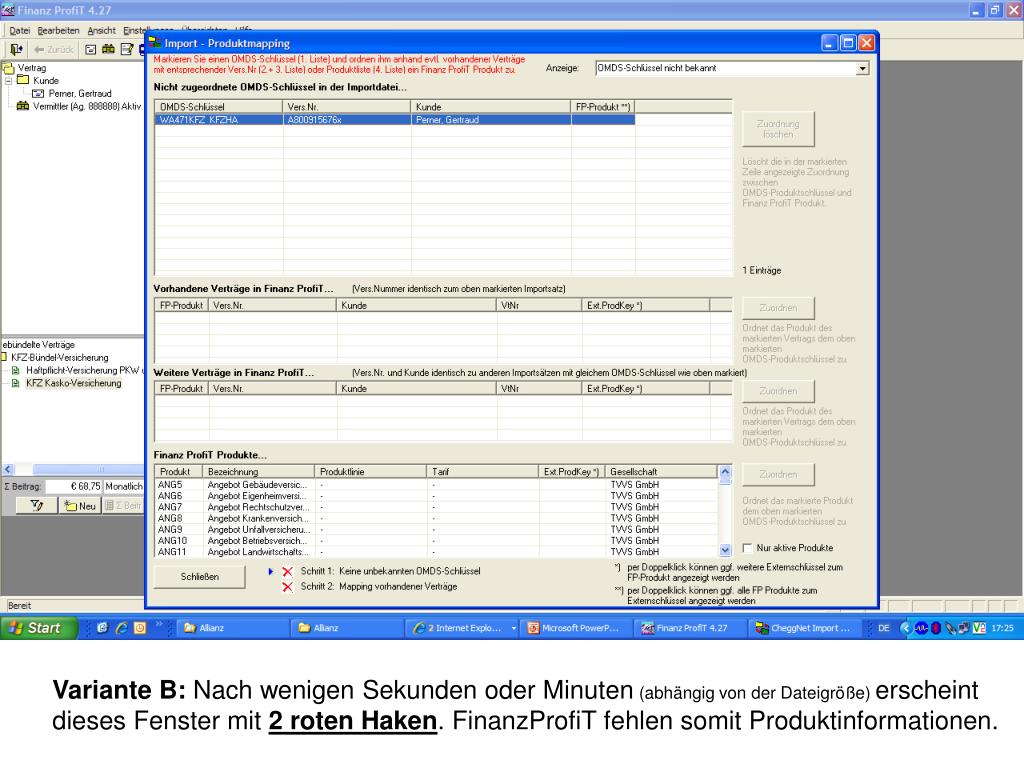Click the Neu button

[x=80, y=505]
